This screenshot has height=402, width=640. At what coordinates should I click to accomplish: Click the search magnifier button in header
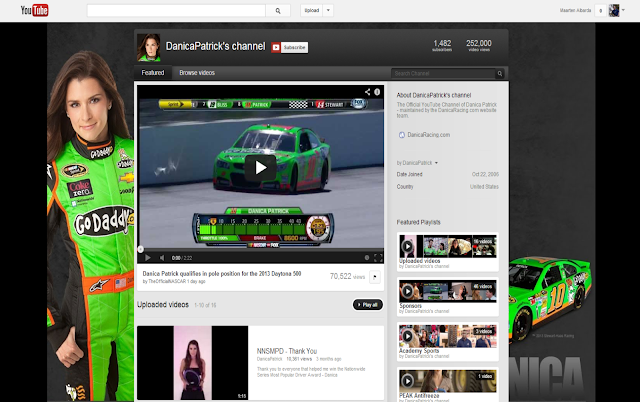(x=278, y=11)
